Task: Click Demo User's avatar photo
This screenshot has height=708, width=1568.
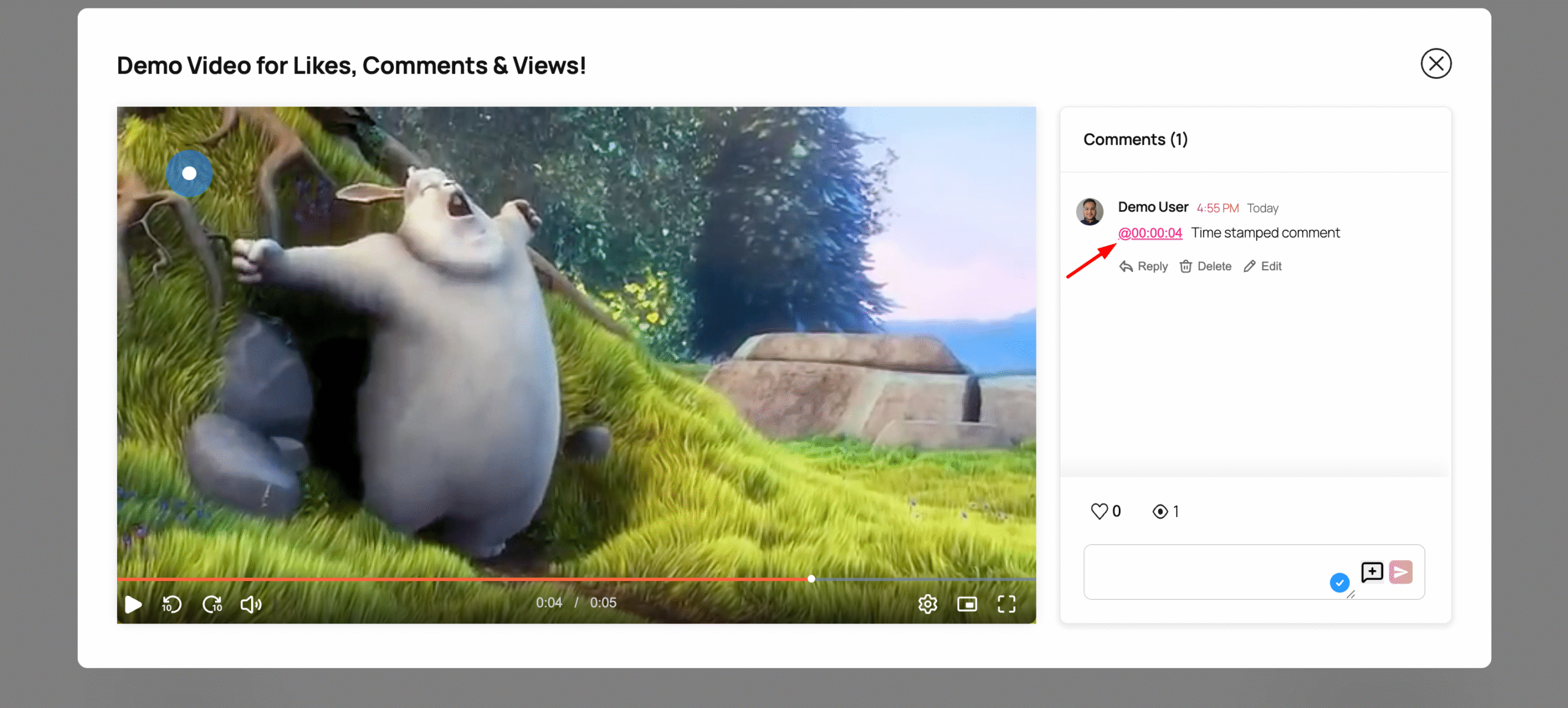Action: (1090, 212)
